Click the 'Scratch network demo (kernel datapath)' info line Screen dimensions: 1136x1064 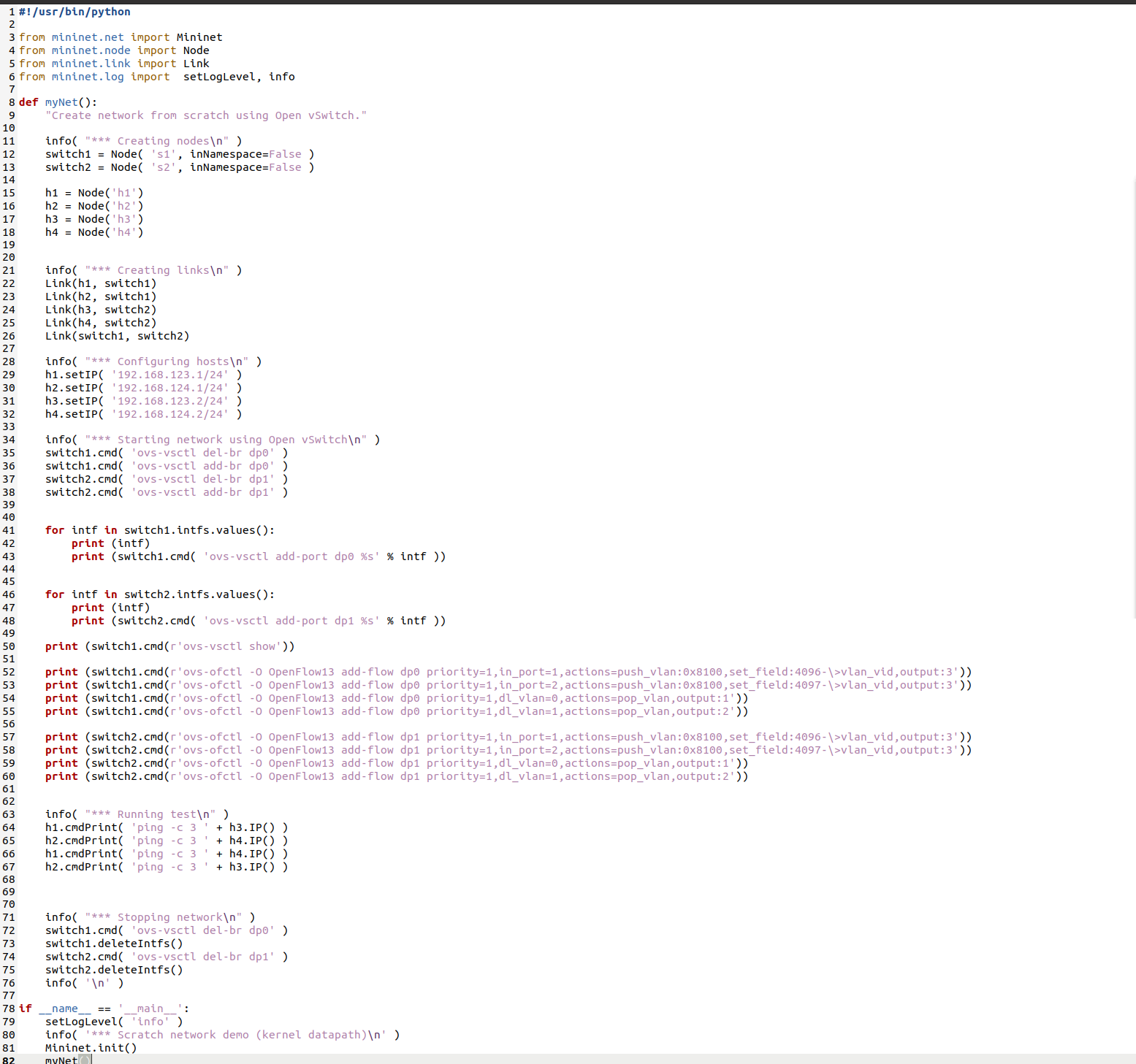coord(223,1035)
